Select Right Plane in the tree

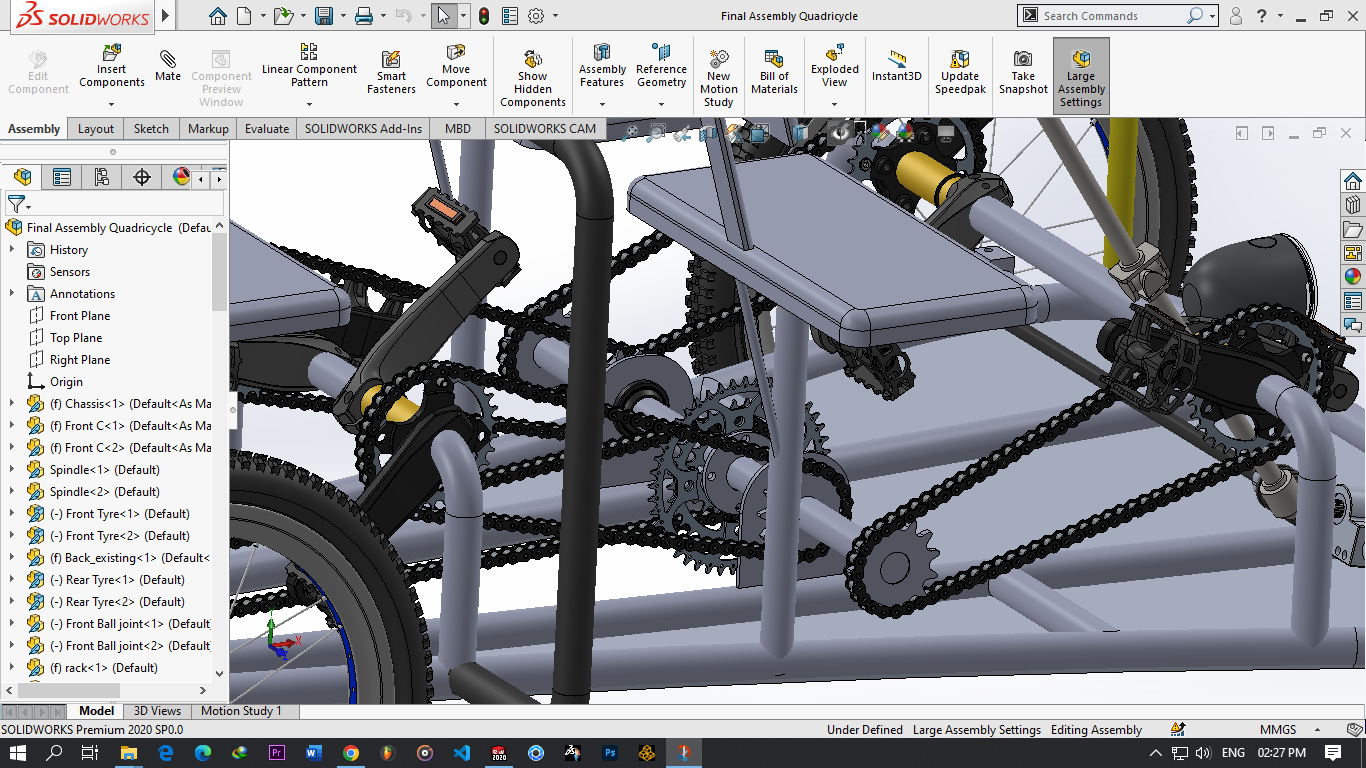point(80,360)
